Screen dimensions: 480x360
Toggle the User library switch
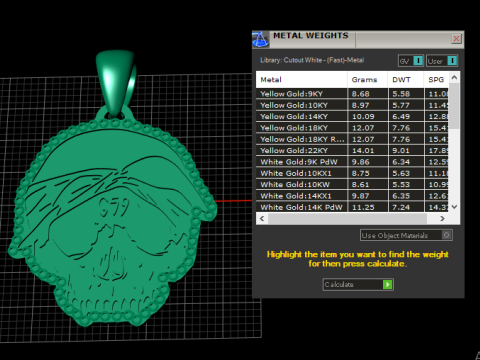(x=452, y=61)
